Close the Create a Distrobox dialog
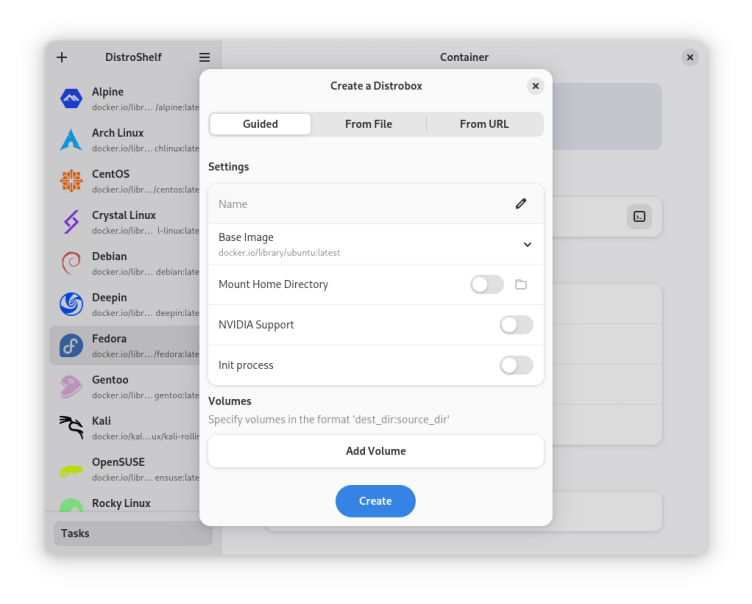 click(535, 86)
